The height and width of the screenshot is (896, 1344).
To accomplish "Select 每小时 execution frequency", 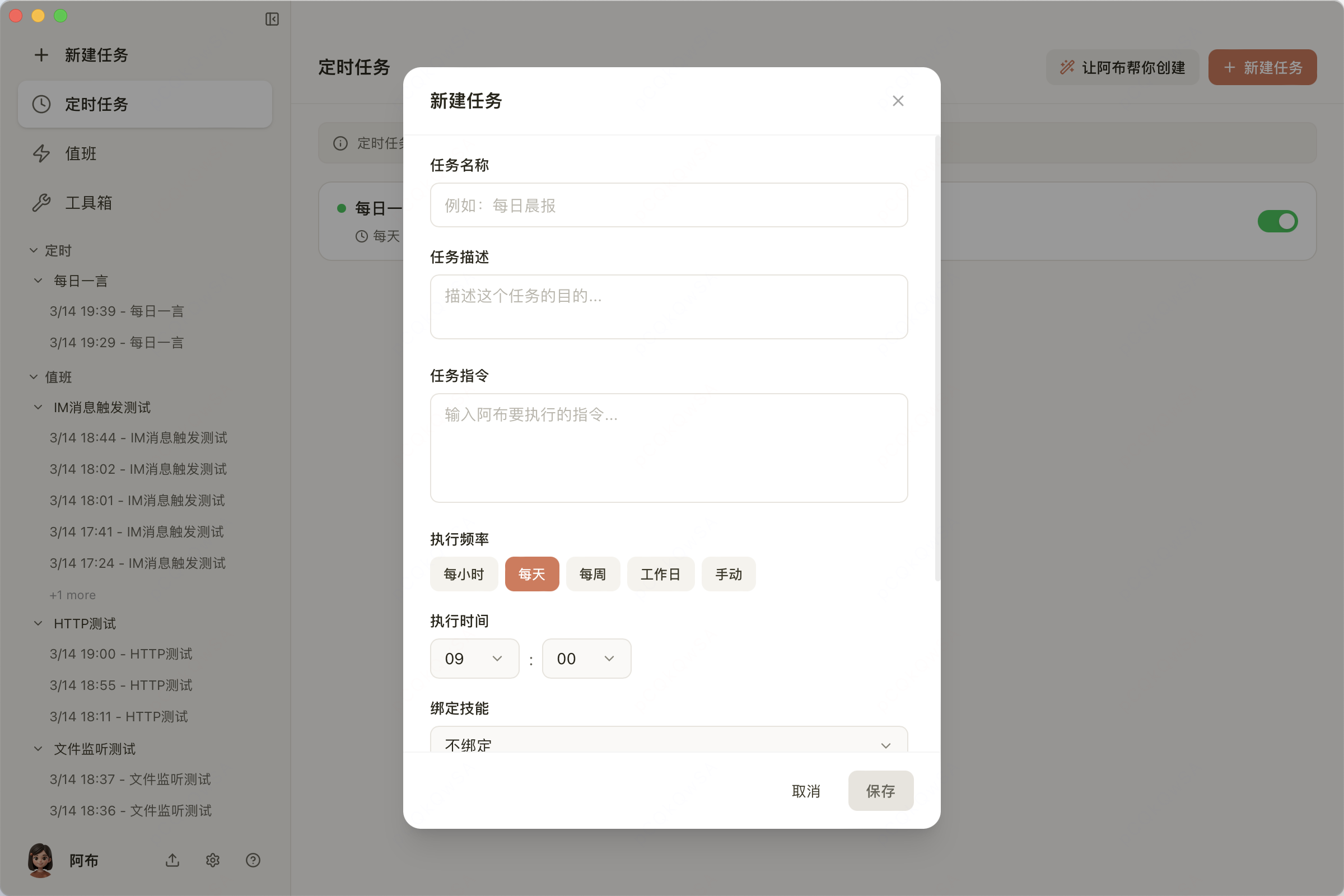I will pyautogui.click(x=464, y=573).
